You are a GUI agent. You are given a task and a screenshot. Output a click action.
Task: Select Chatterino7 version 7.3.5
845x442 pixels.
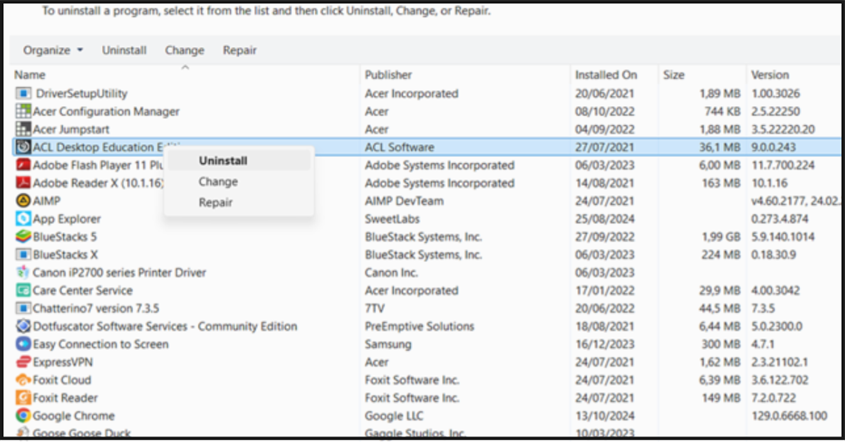(96, 308)
